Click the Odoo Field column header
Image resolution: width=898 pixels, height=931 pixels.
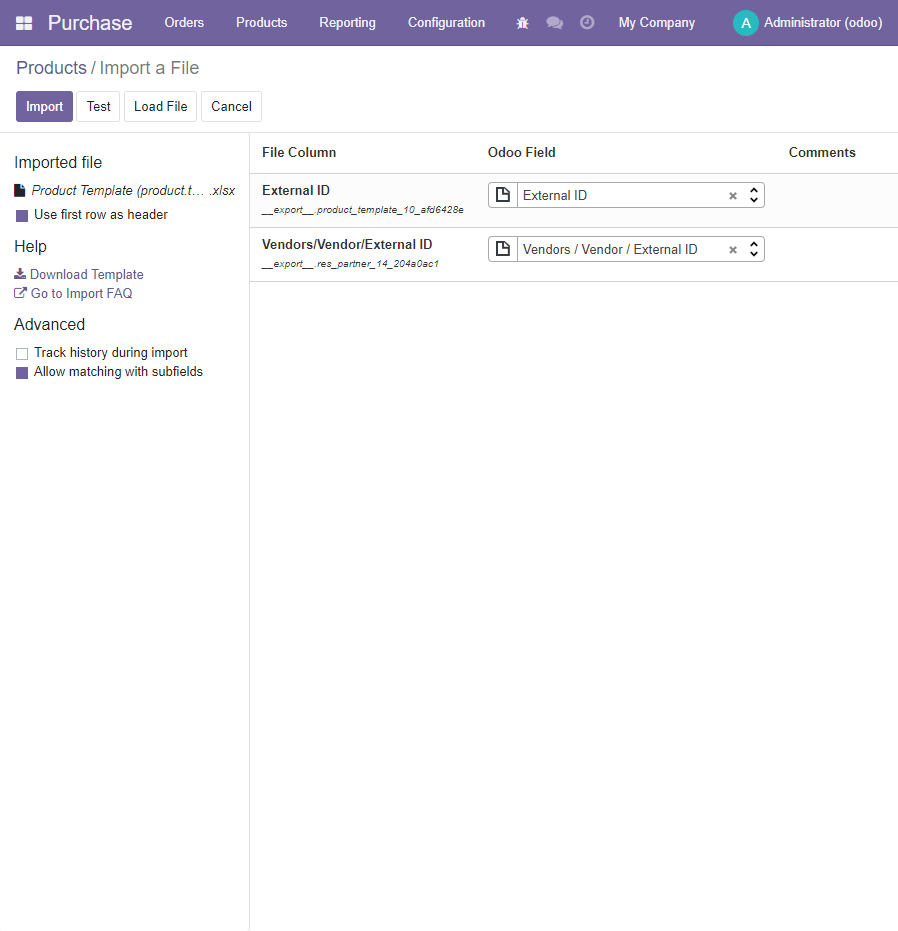click(x=521, y=153)
